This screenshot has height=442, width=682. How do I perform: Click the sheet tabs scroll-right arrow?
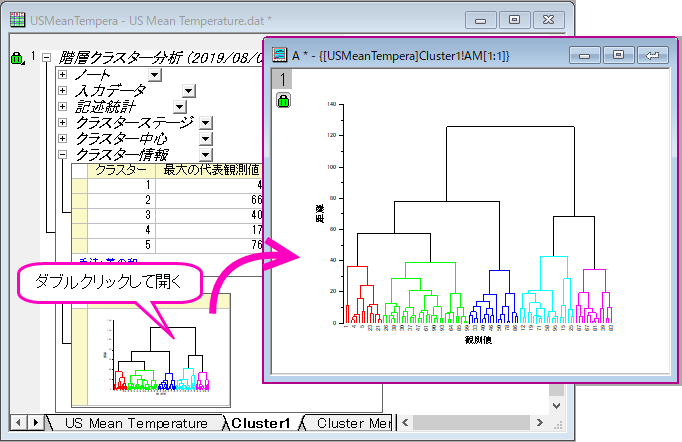[x=36, y=422]
